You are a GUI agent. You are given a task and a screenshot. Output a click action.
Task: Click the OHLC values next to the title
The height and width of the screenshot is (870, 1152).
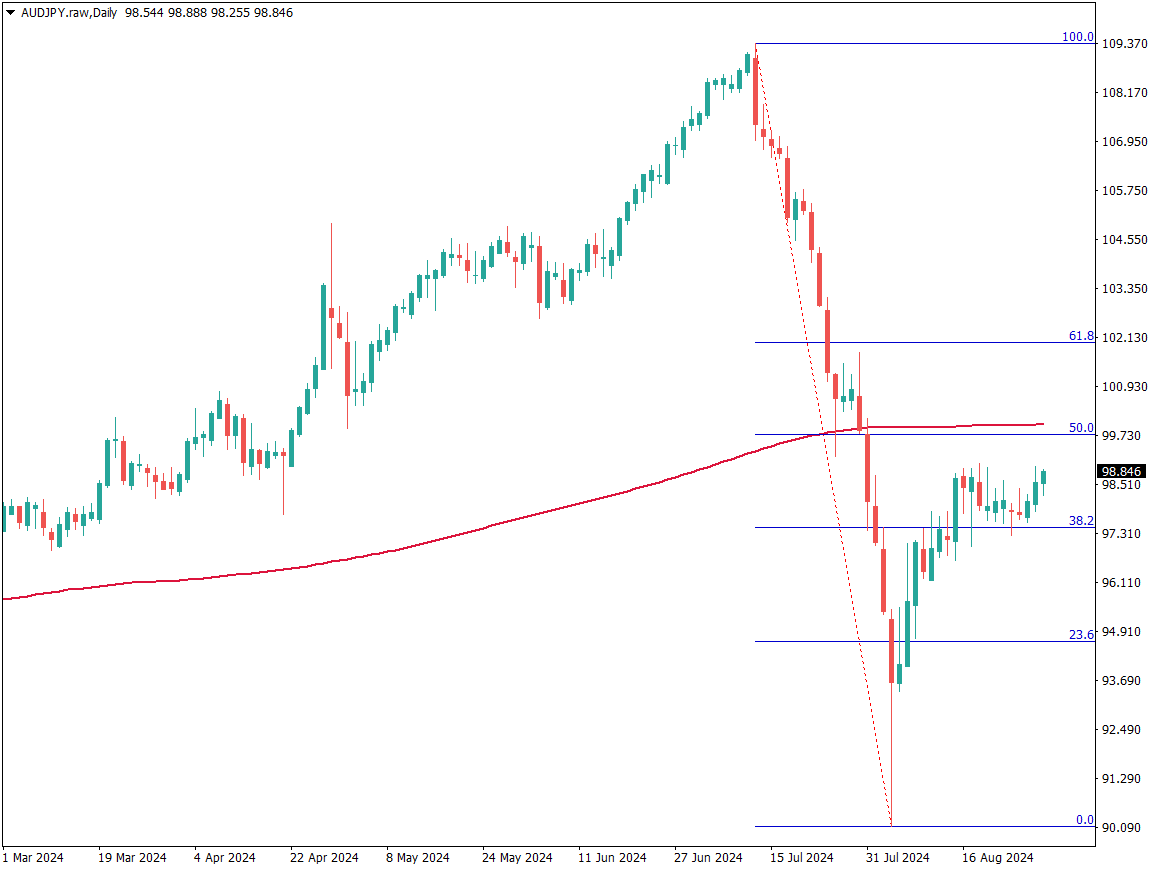click(209, 13)
